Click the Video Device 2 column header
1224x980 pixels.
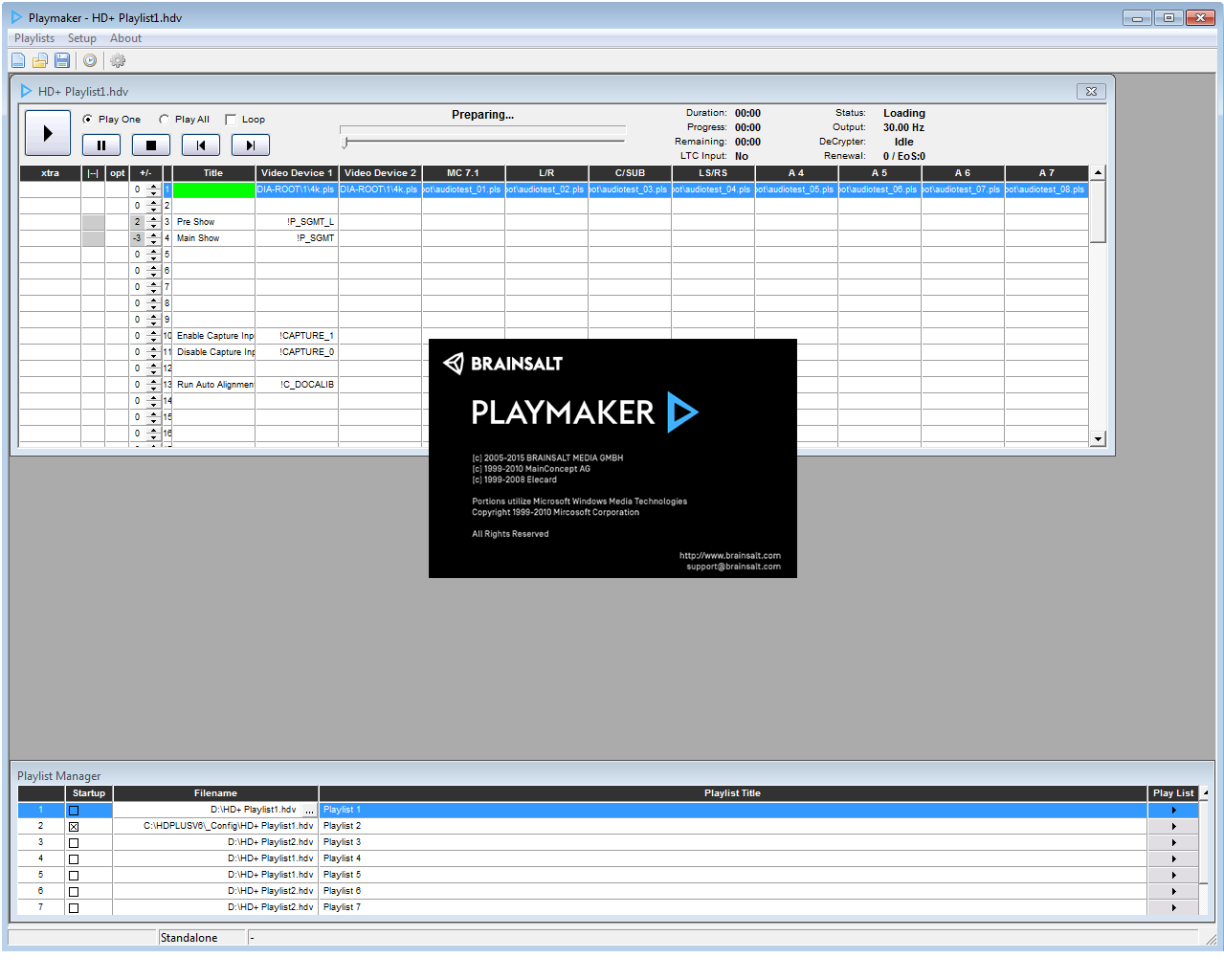(x=380, y=173)
